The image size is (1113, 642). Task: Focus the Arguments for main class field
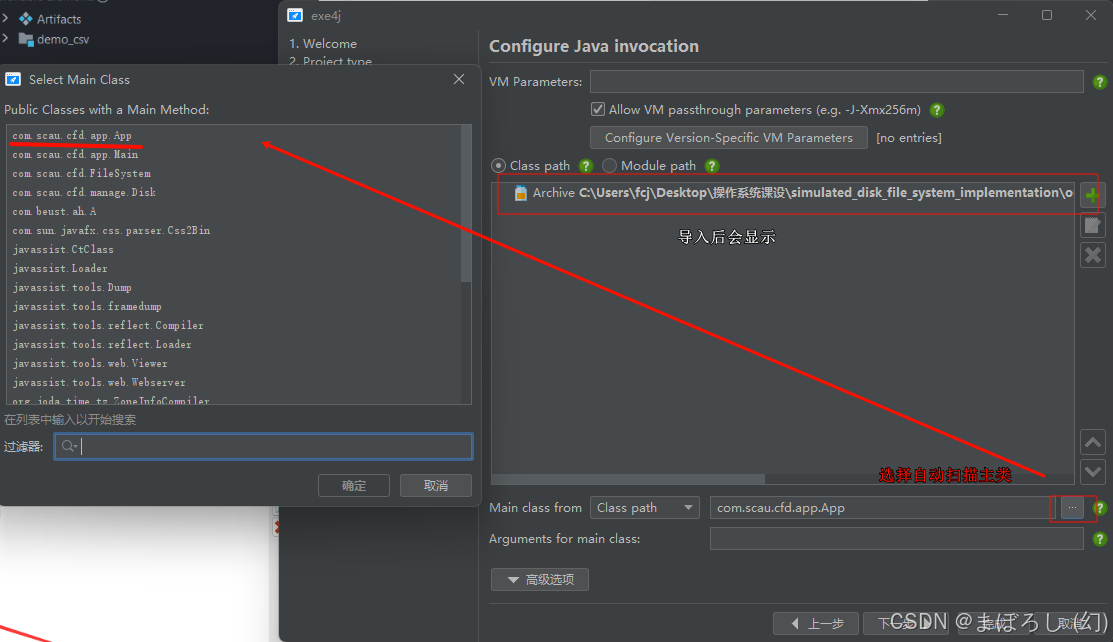[897, 539]
